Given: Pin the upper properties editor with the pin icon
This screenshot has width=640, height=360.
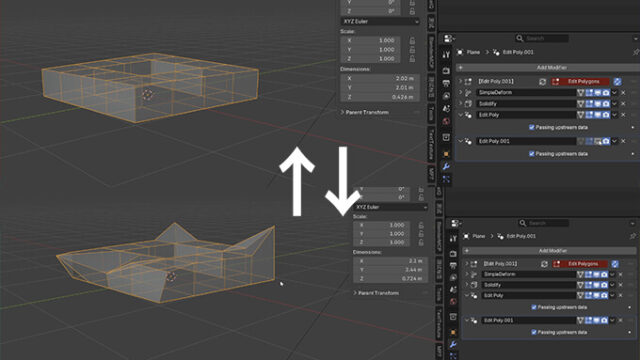Looking at the screenshot, I should click(635, 52).
